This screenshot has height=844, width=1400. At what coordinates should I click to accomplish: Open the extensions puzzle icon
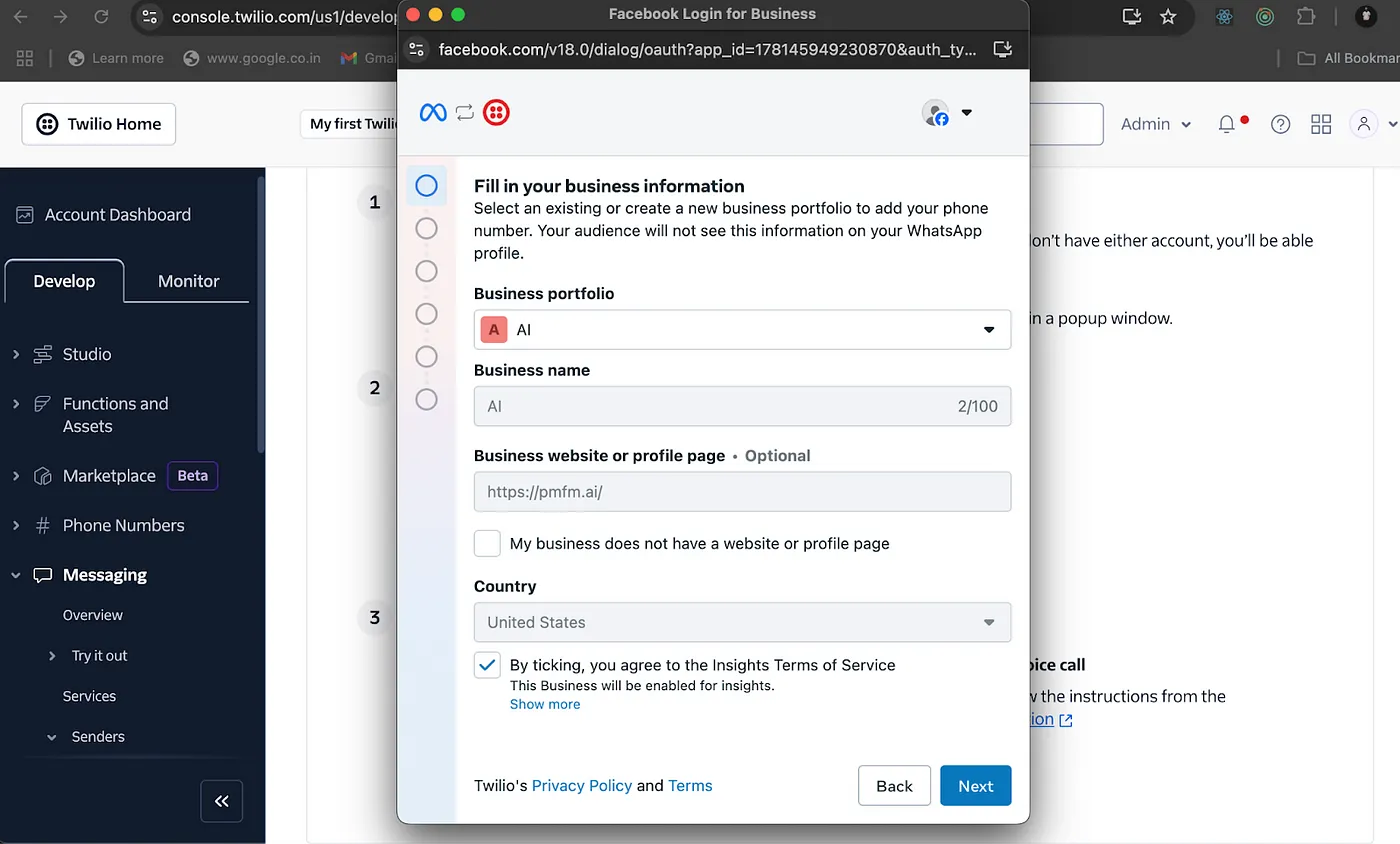click(1306, 16)
